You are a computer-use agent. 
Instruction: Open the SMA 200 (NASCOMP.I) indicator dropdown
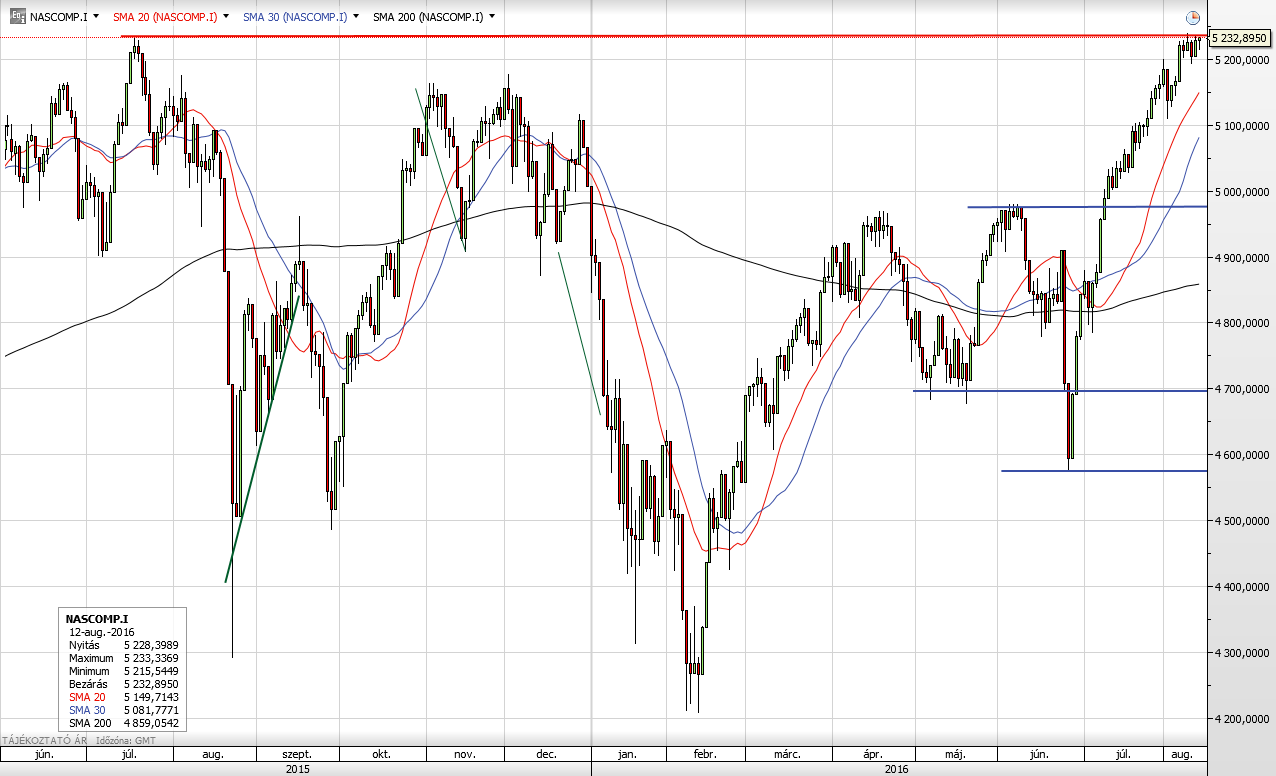tap(492, 17)
